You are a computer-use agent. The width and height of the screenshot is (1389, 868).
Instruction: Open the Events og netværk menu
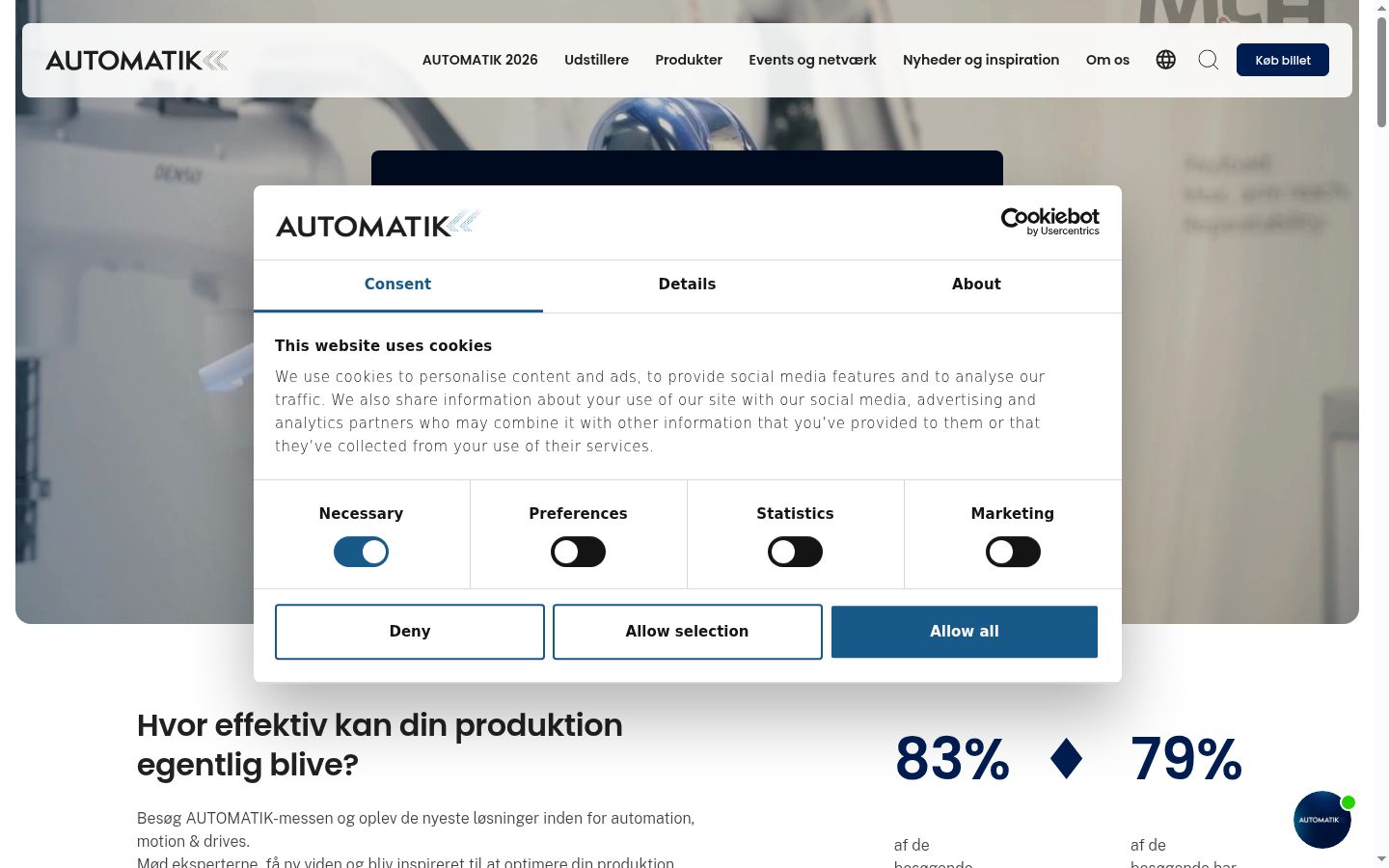click(812, 60)
